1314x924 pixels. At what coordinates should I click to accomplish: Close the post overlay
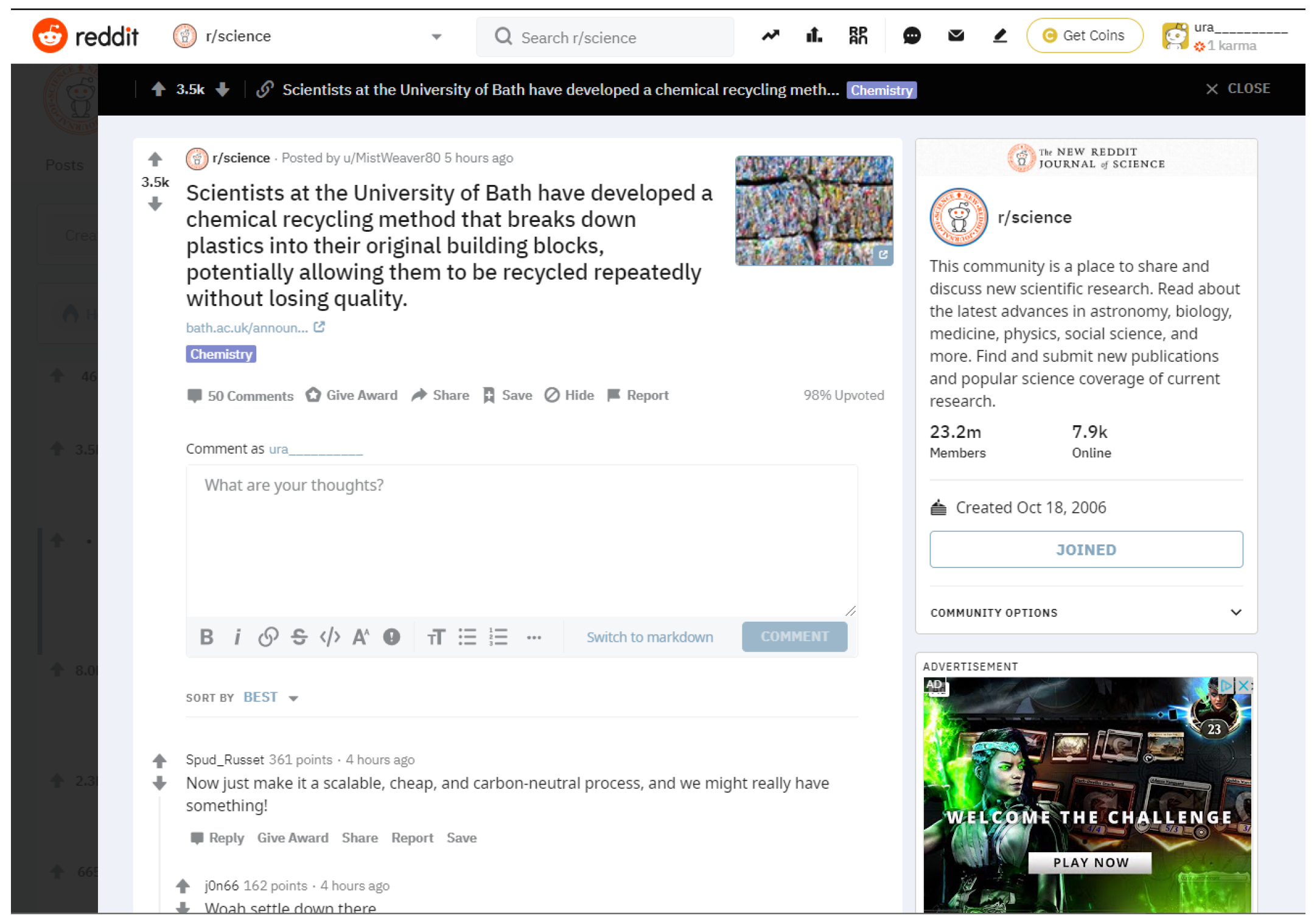pyautogui.click(x=1238, y=89)
